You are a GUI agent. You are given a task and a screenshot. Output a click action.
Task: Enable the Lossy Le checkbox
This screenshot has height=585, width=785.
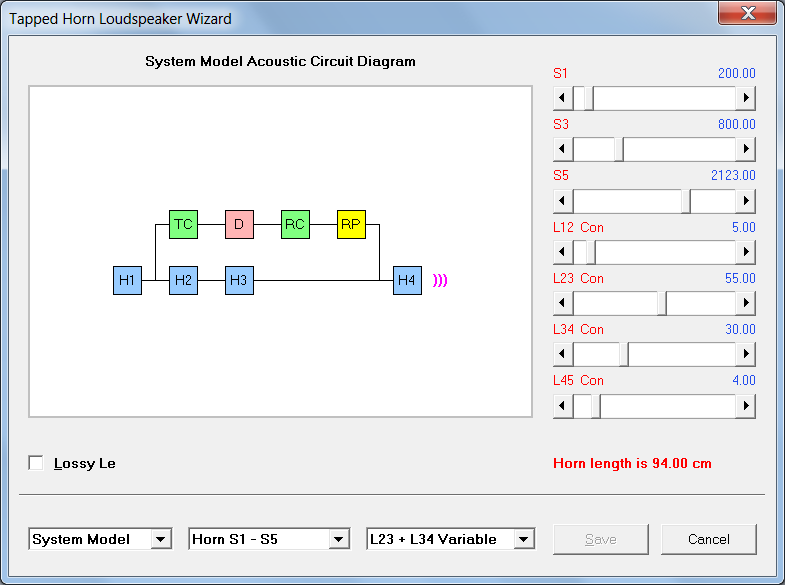click(36, 463)
